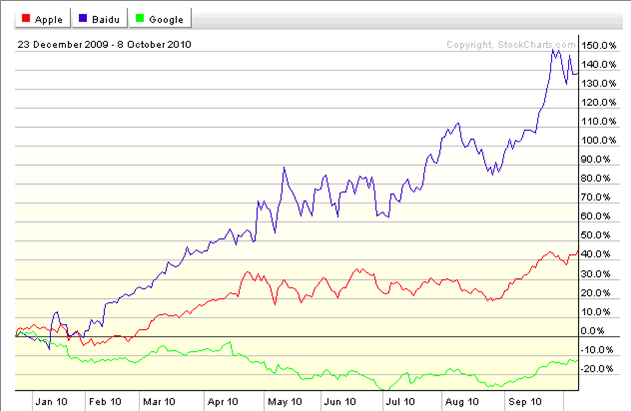Click the Feb 10 axis label
Viewport: 631px width, 411px height.
[x=105, y=401]
